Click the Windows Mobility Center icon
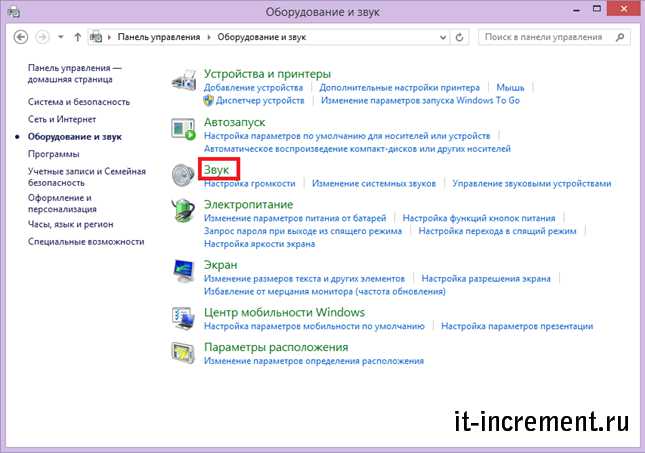Viewport: 645px width, 453px height. (183, 318)
